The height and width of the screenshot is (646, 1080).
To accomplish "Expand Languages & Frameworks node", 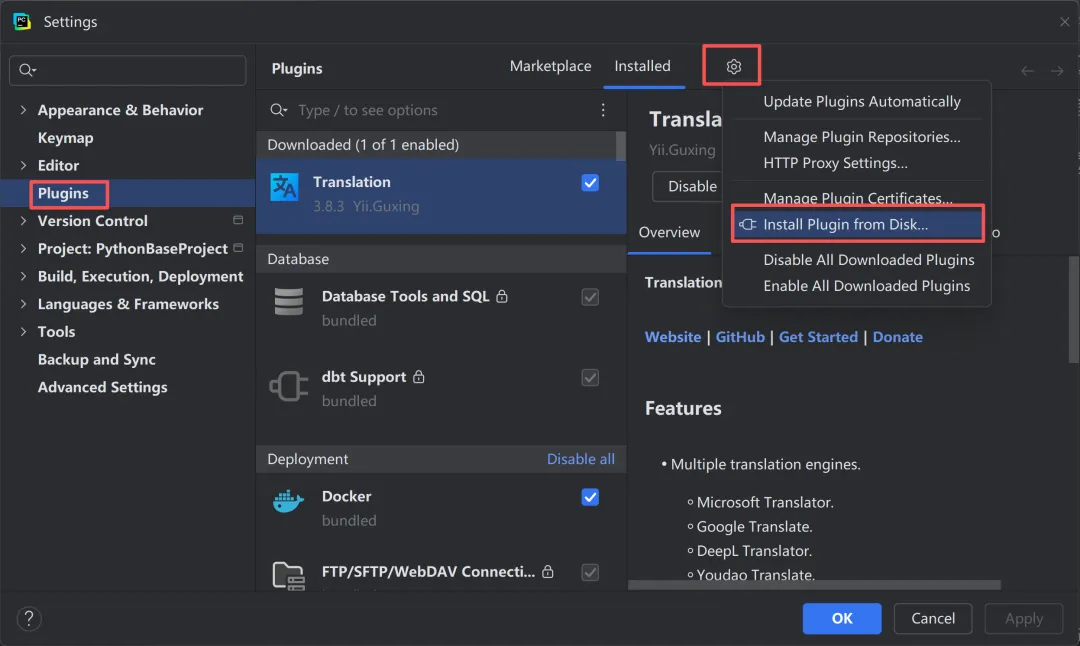I will pyautogui.click(x=23, y=304).
